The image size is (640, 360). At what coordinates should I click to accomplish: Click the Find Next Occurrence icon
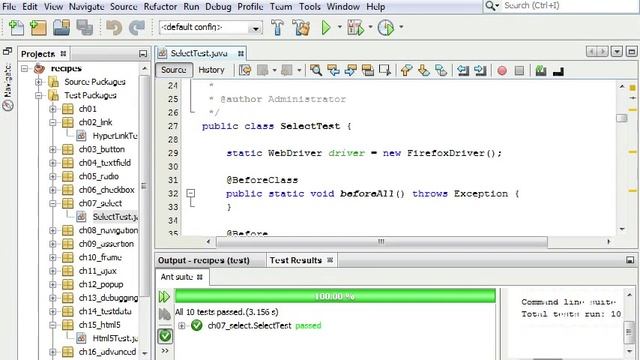click(x=351, y=71)
